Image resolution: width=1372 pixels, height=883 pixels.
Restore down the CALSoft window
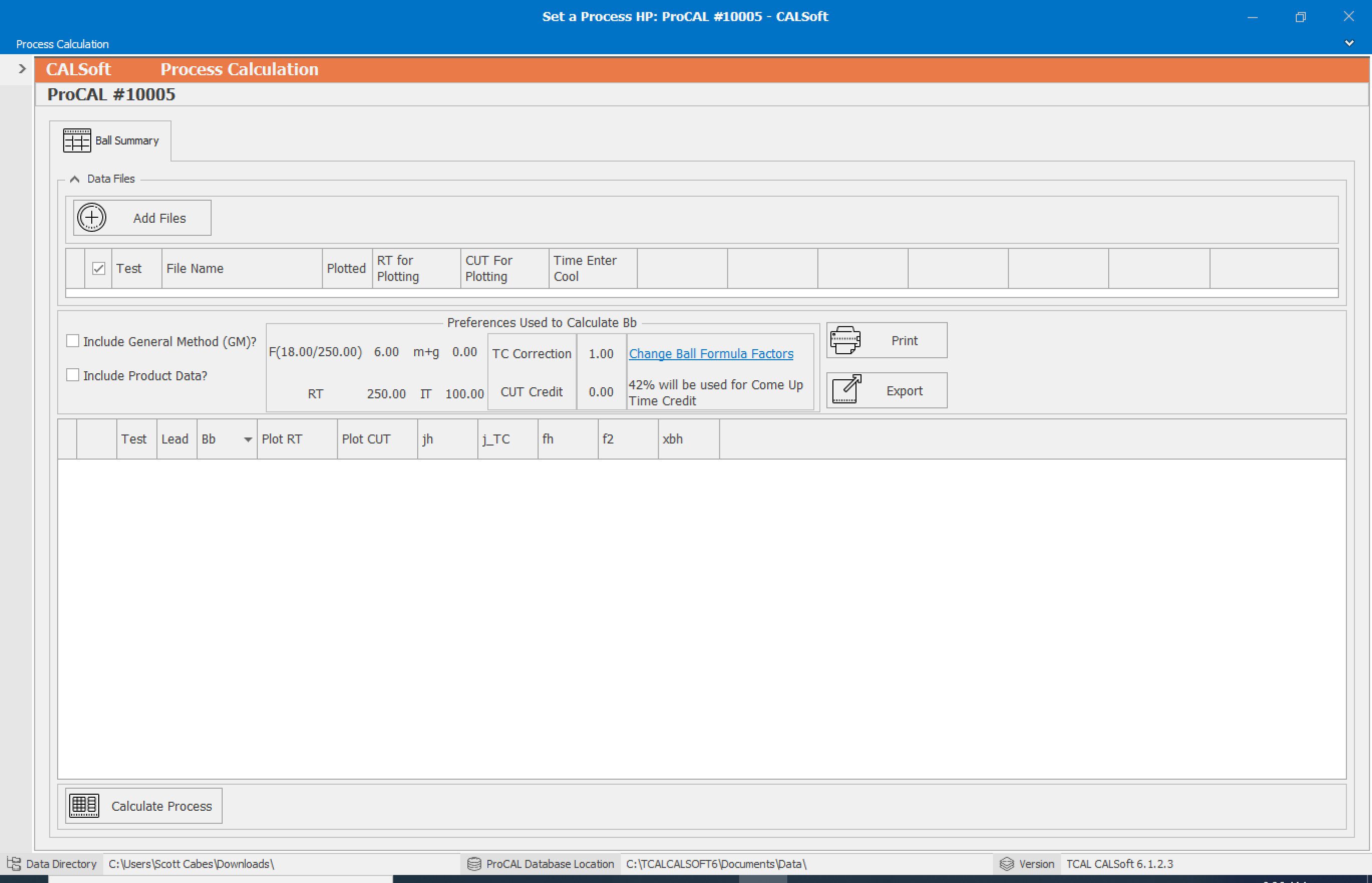(x=1300, y=17)
